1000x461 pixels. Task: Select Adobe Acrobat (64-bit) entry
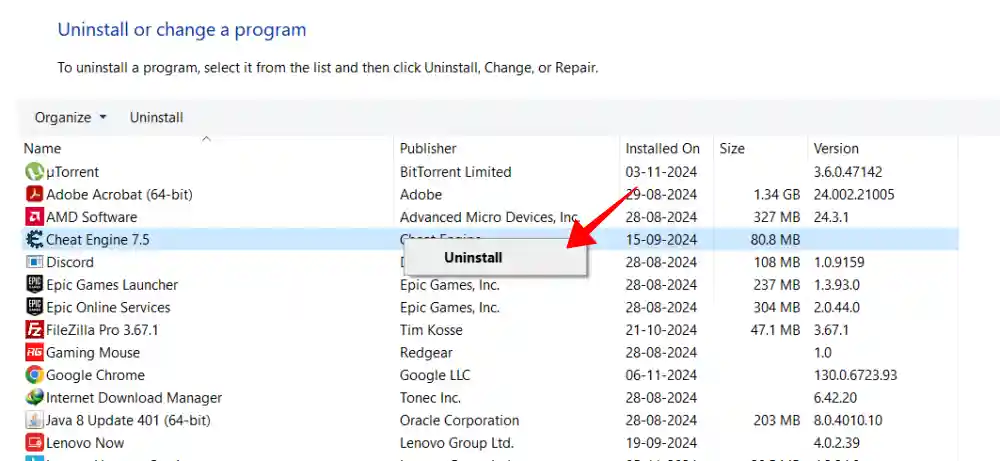coord(119,194)
